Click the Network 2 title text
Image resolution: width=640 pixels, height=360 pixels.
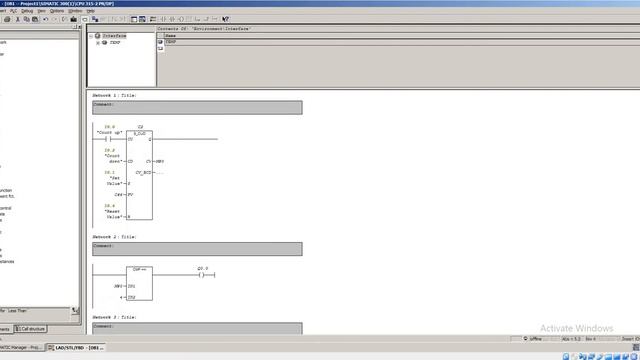click(x=114, y=237)
